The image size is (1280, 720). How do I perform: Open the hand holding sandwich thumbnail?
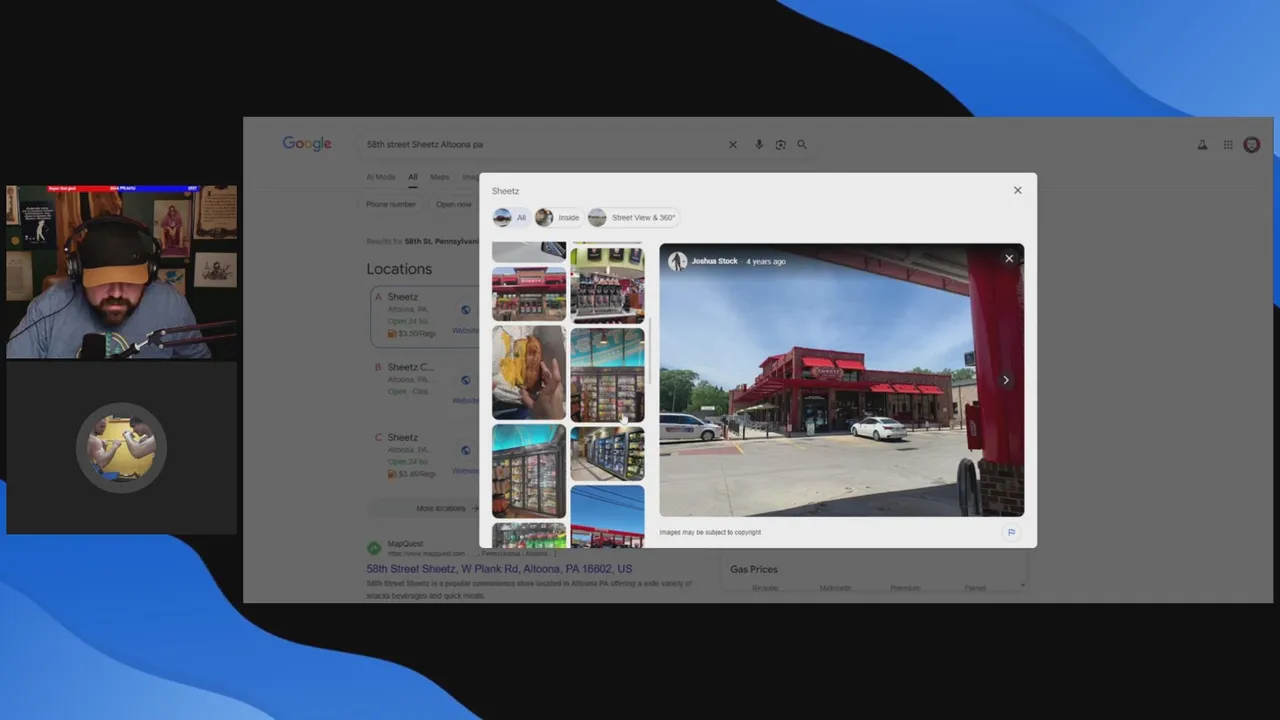529,372
